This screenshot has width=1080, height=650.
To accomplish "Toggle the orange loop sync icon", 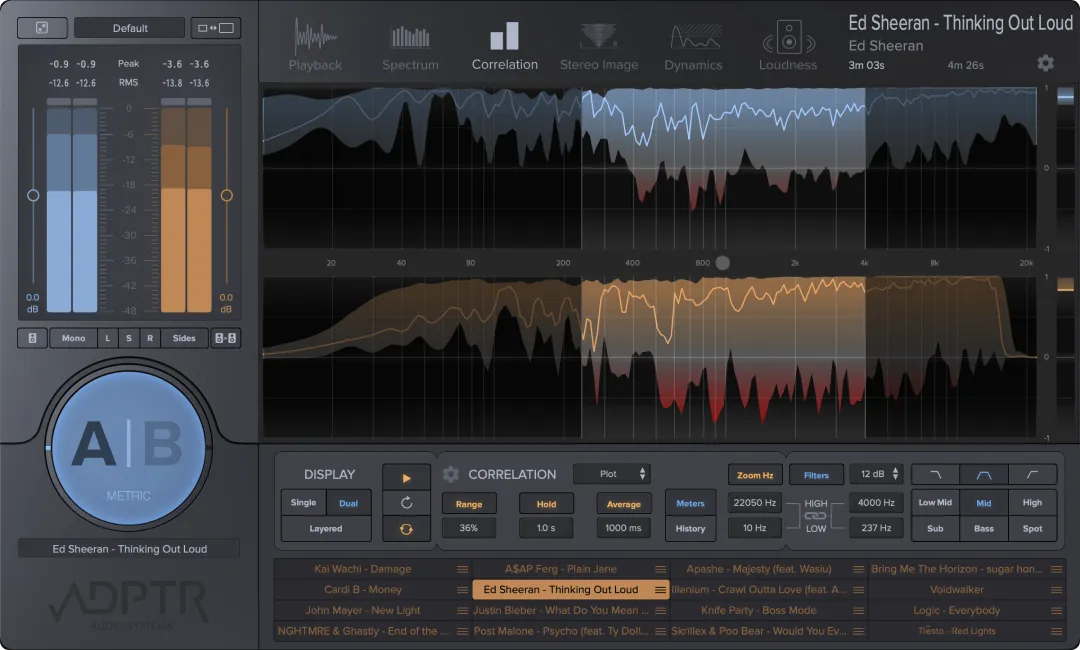I will coord(406,529).
